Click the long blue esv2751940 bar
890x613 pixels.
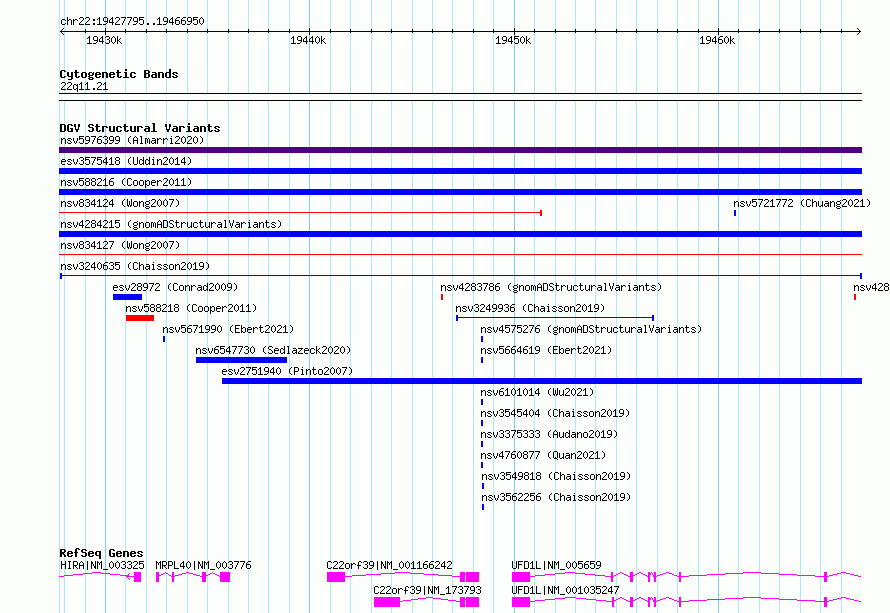pyautogui.click(x=542, y=381)
